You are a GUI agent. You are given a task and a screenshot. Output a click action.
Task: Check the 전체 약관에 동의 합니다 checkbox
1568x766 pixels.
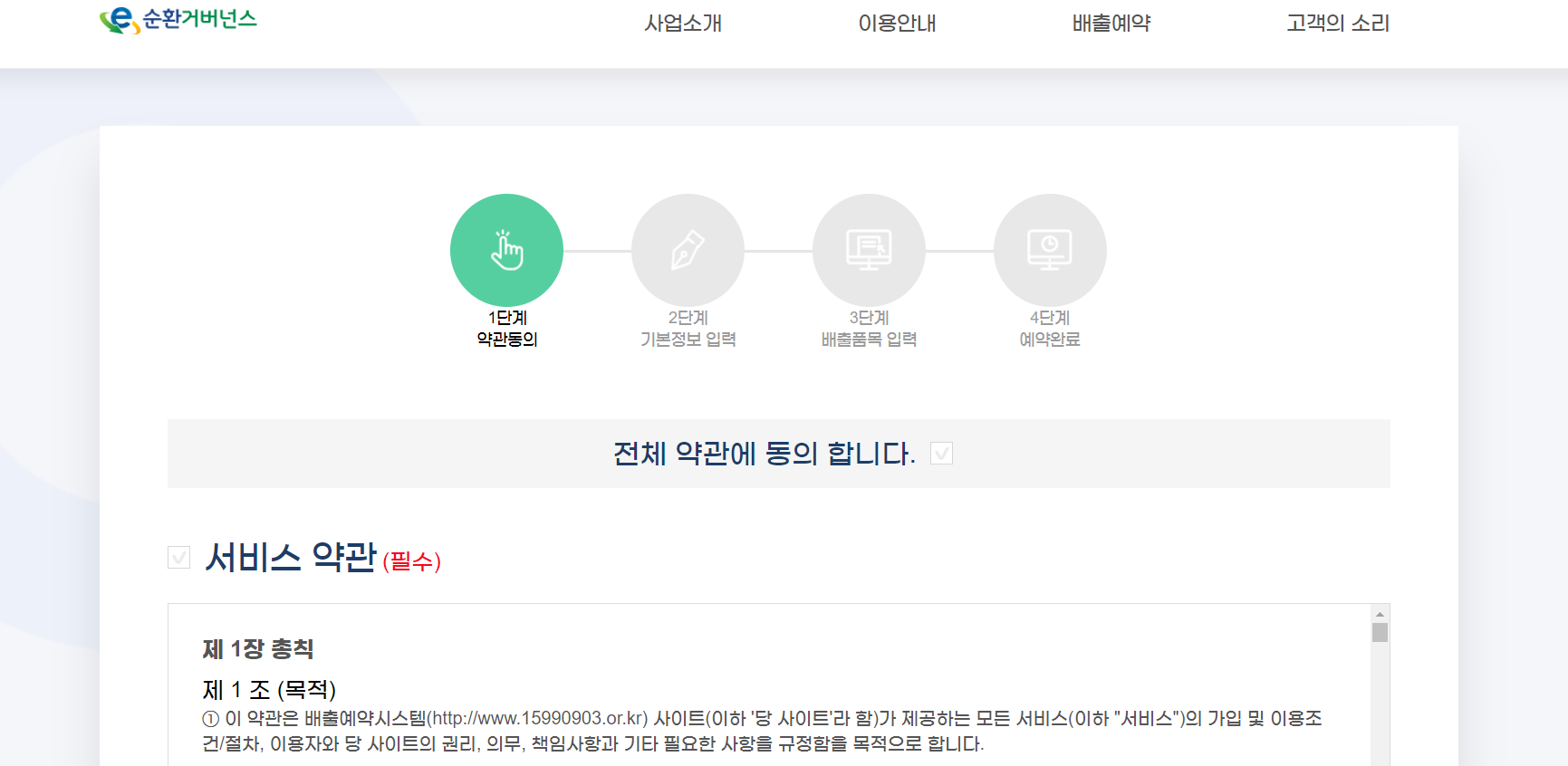(x=942, y=454)
